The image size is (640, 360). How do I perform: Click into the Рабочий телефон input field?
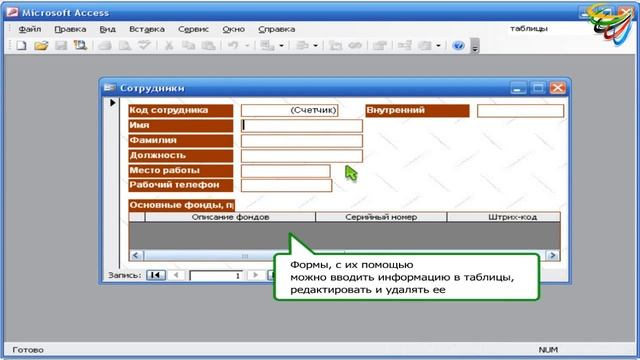point(287,185)
